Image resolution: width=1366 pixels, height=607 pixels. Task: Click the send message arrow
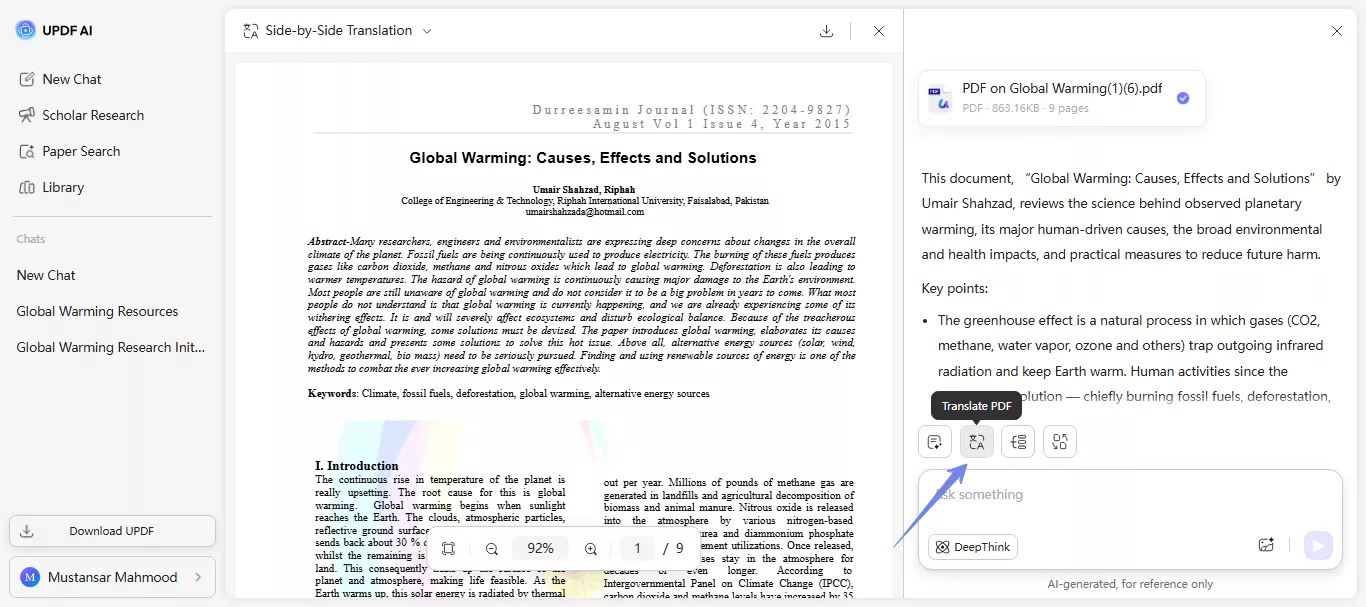point(1318,544)
